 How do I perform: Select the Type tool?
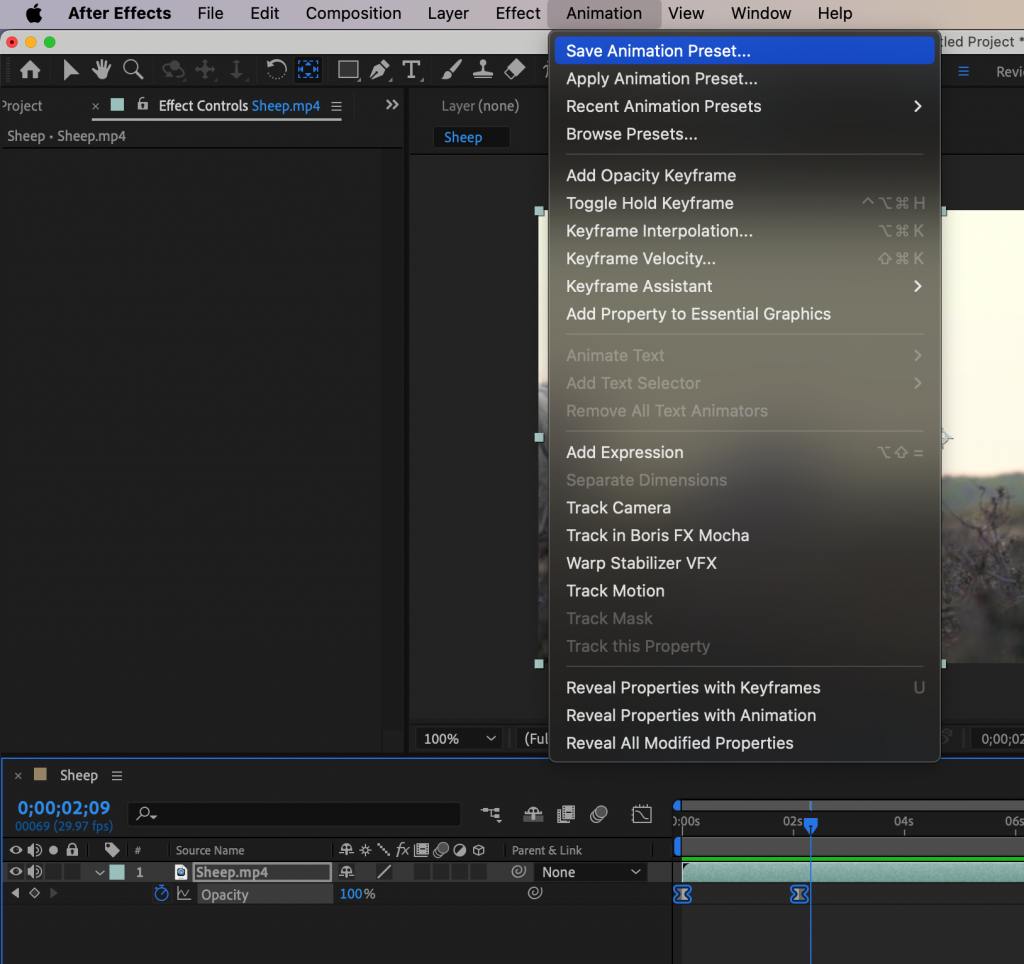coord(412,70)
